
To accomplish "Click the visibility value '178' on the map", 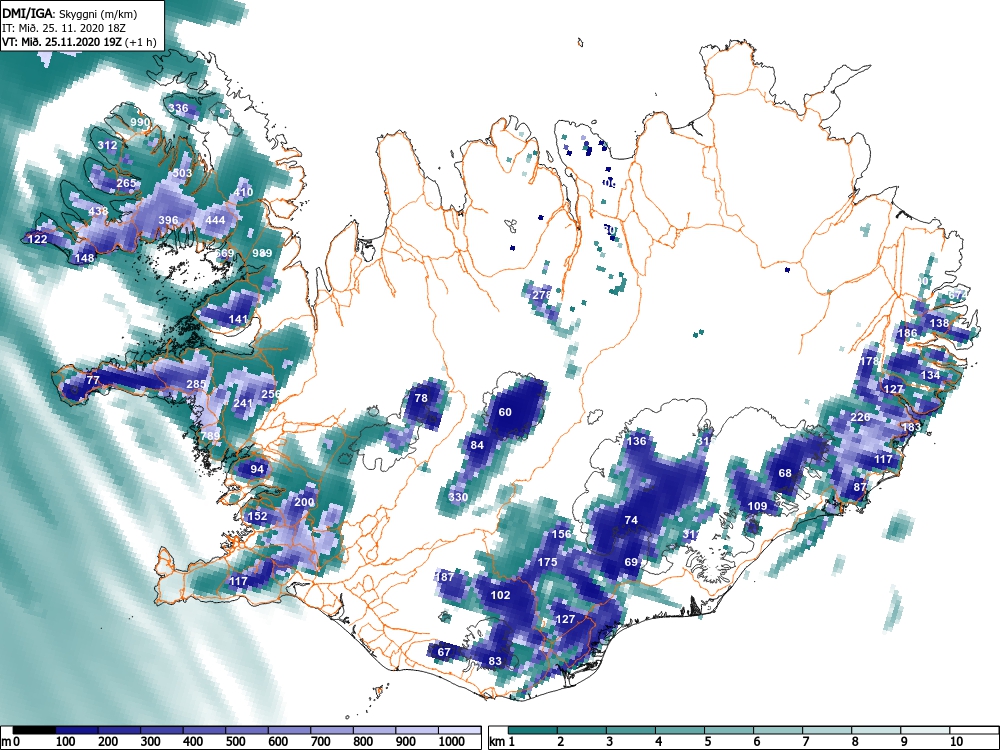I will click(869, 361).
